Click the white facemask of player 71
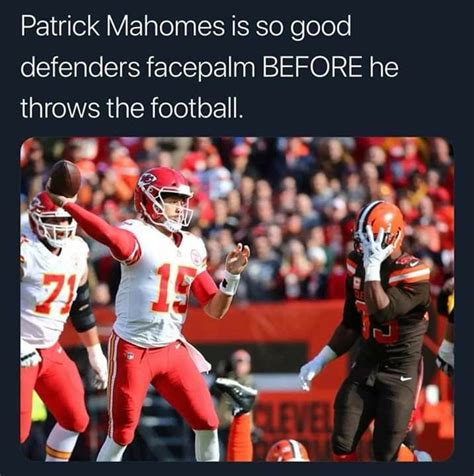Screen dimensions: 474x476 [x=57, y=229]
